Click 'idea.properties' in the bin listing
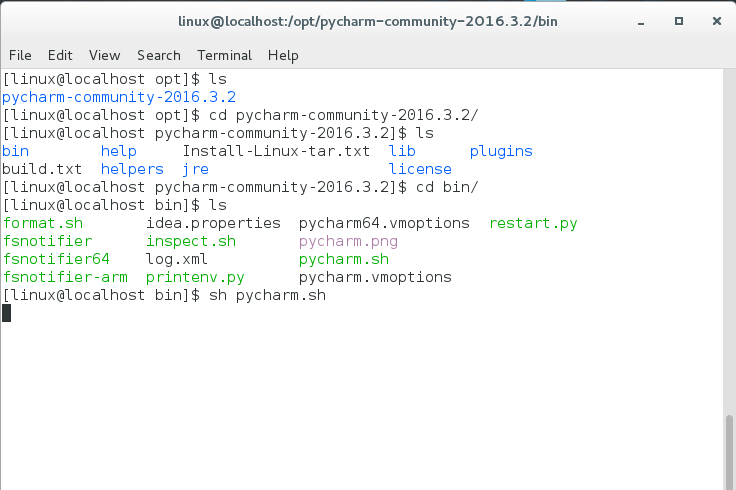Screen dimensions: 736x490 (213, 223)
